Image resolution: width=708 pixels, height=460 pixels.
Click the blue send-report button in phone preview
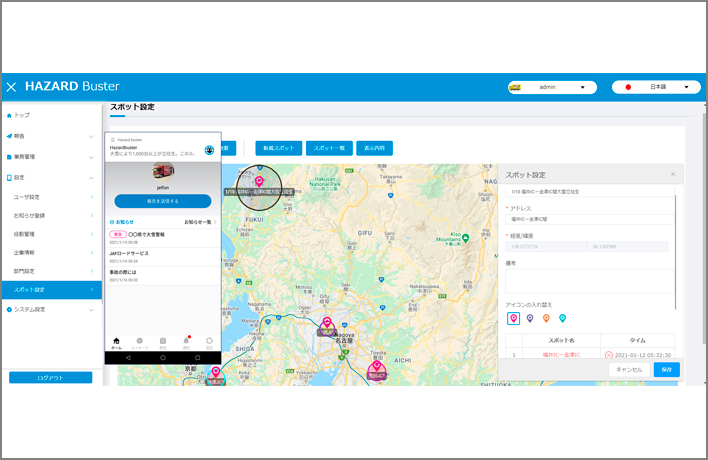(163, 201)
